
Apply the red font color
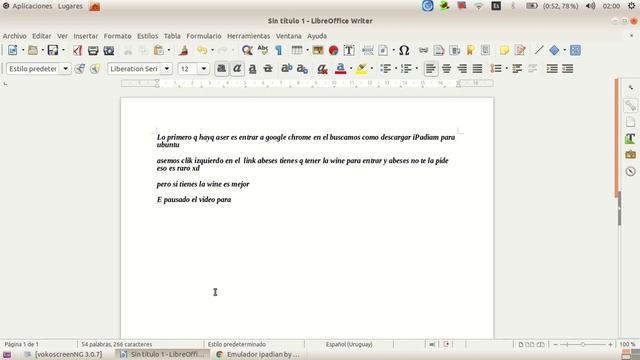tap(340, 69)
